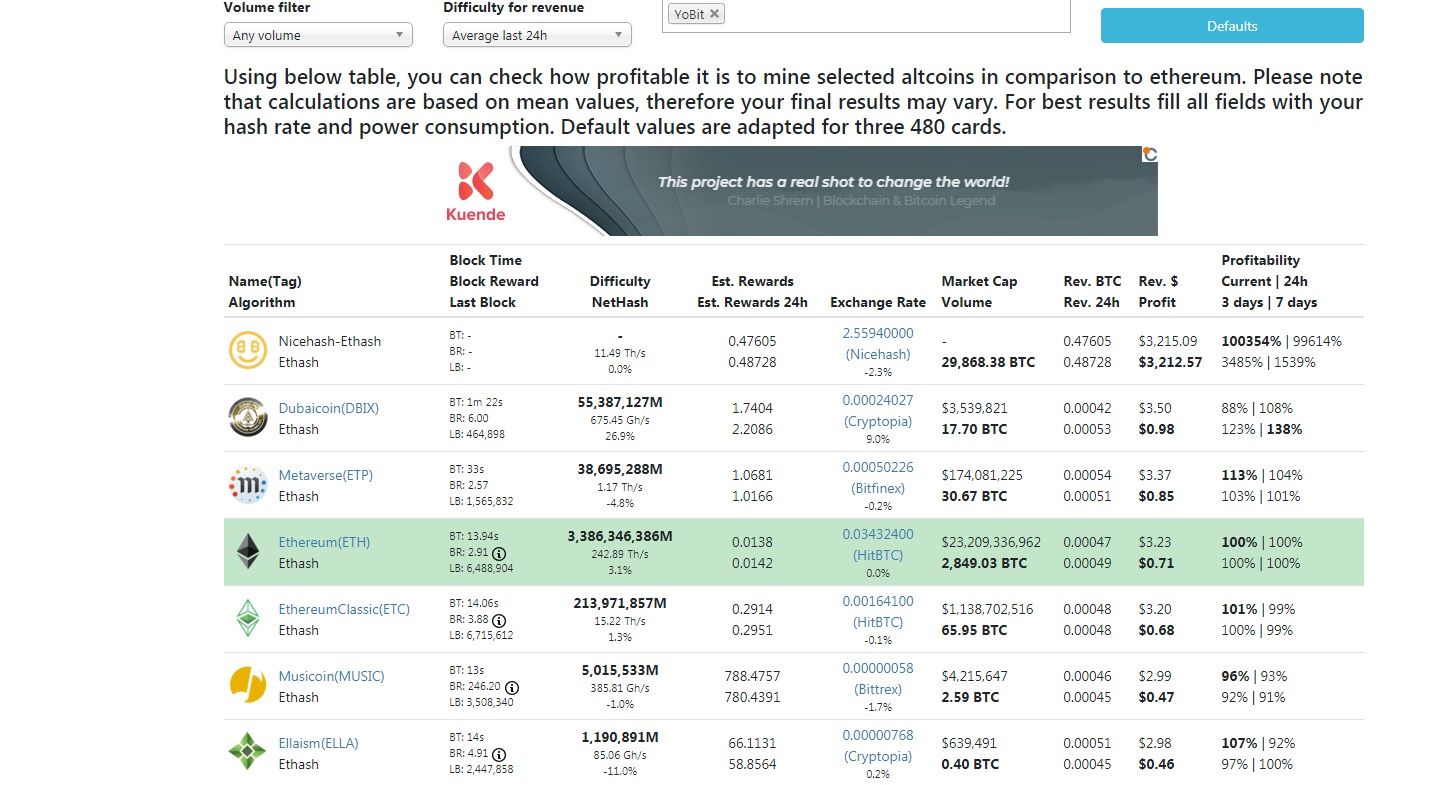Click the Ethereum diamond logo
This screenshot has height=785, width=1444.
pos(247,552)
